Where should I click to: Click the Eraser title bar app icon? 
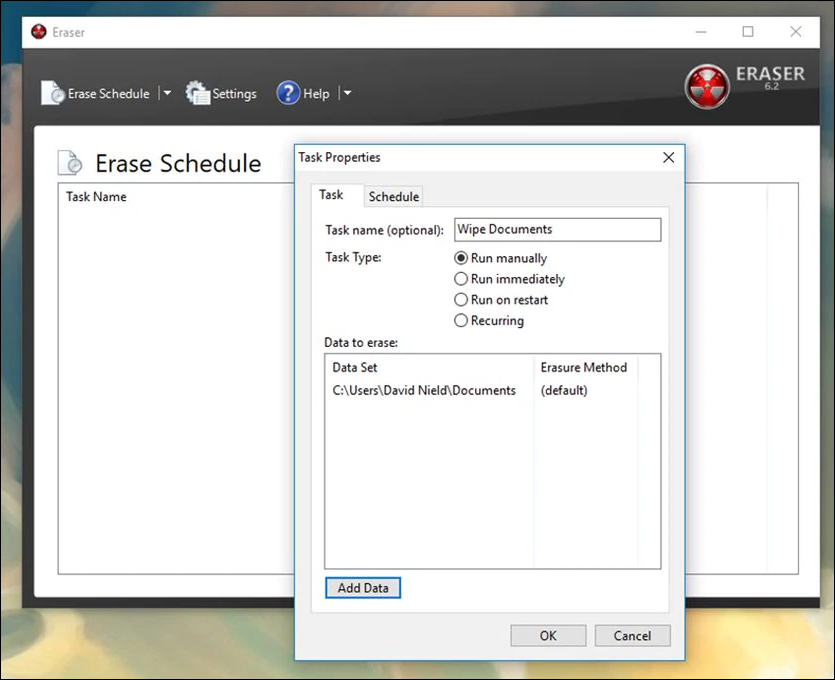[38, 32]
